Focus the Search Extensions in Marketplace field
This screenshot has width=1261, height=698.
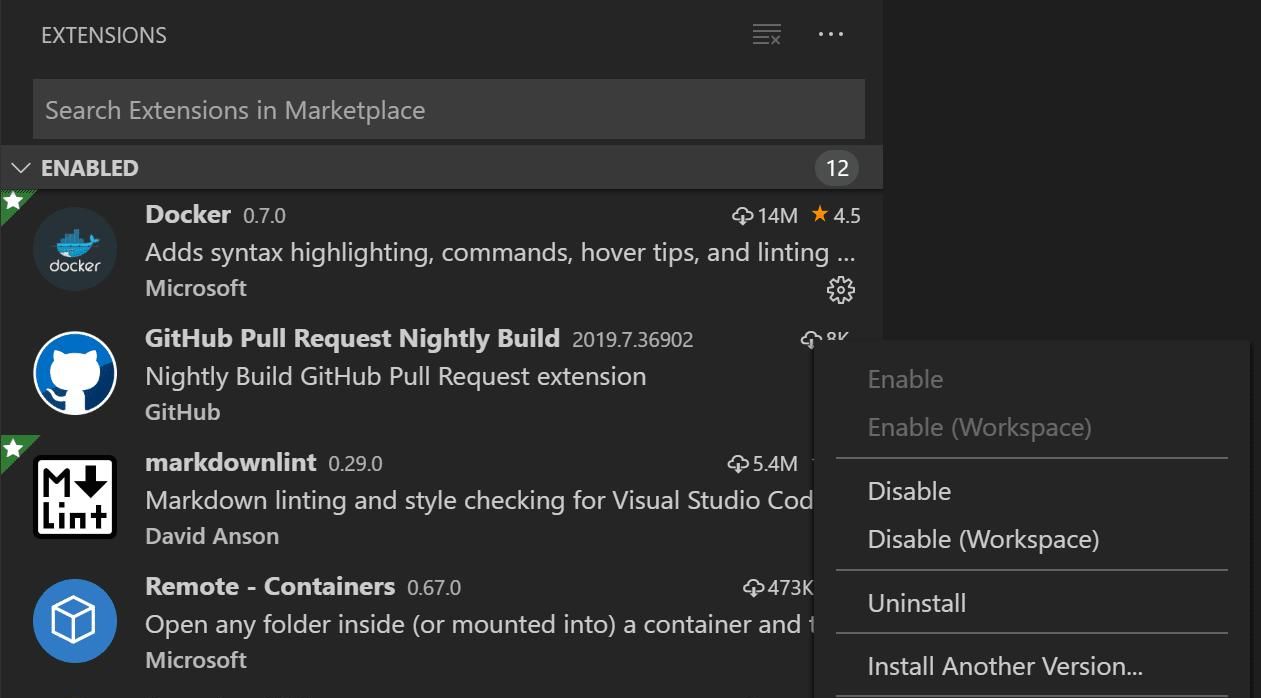click(x=448, y=110)
